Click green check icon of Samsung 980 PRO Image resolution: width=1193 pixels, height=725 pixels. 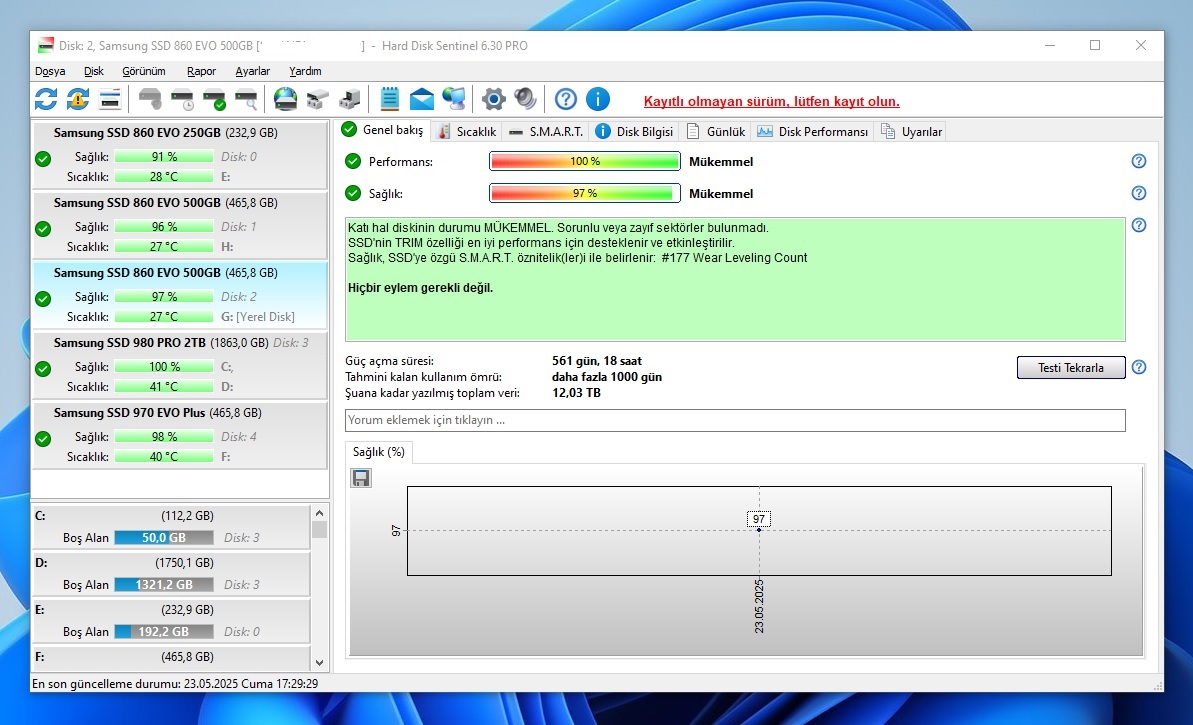pyautogui.click(x=43, y=369)
